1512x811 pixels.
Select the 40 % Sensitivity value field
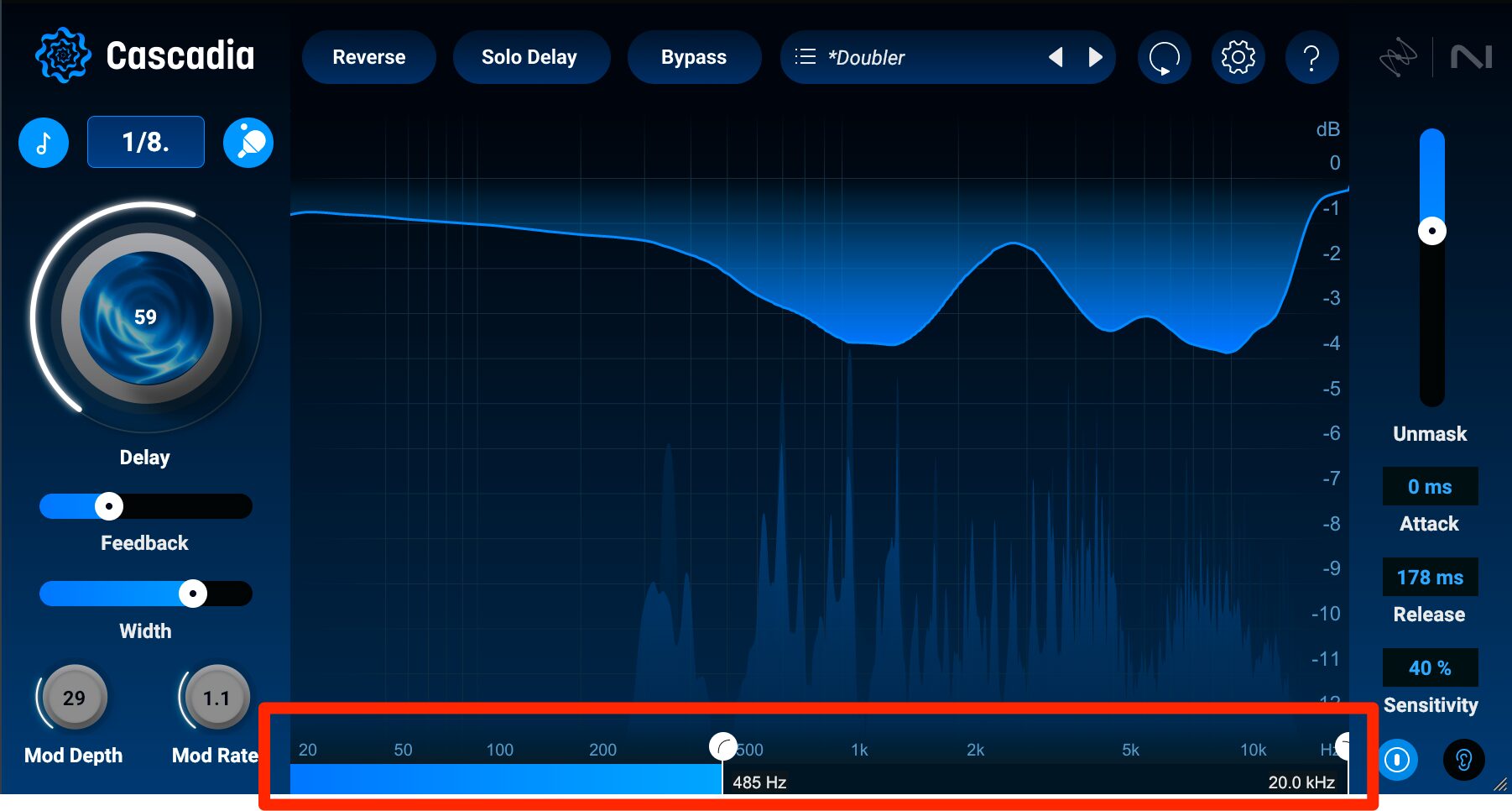[x=1430, y=668]
